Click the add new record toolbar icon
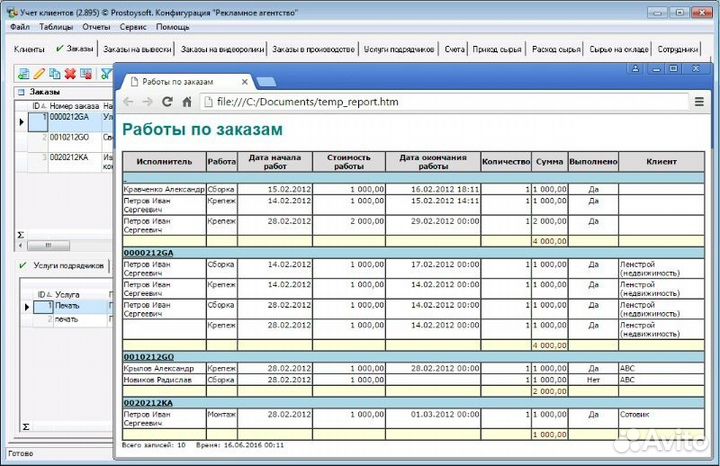Screen dimensions: 720x466 point(23,73)
